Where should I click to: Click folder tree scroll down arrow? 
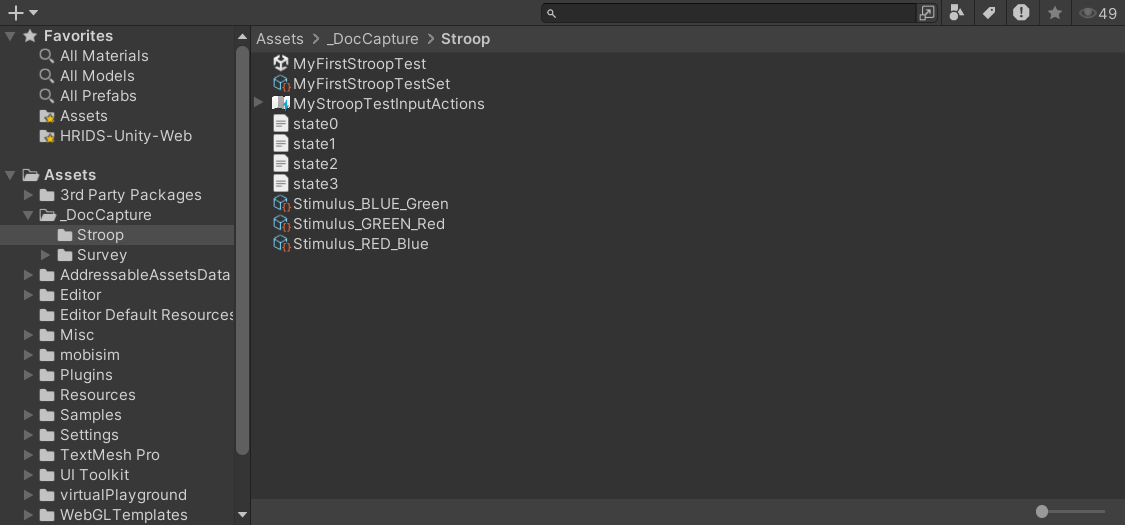(243, 514)
